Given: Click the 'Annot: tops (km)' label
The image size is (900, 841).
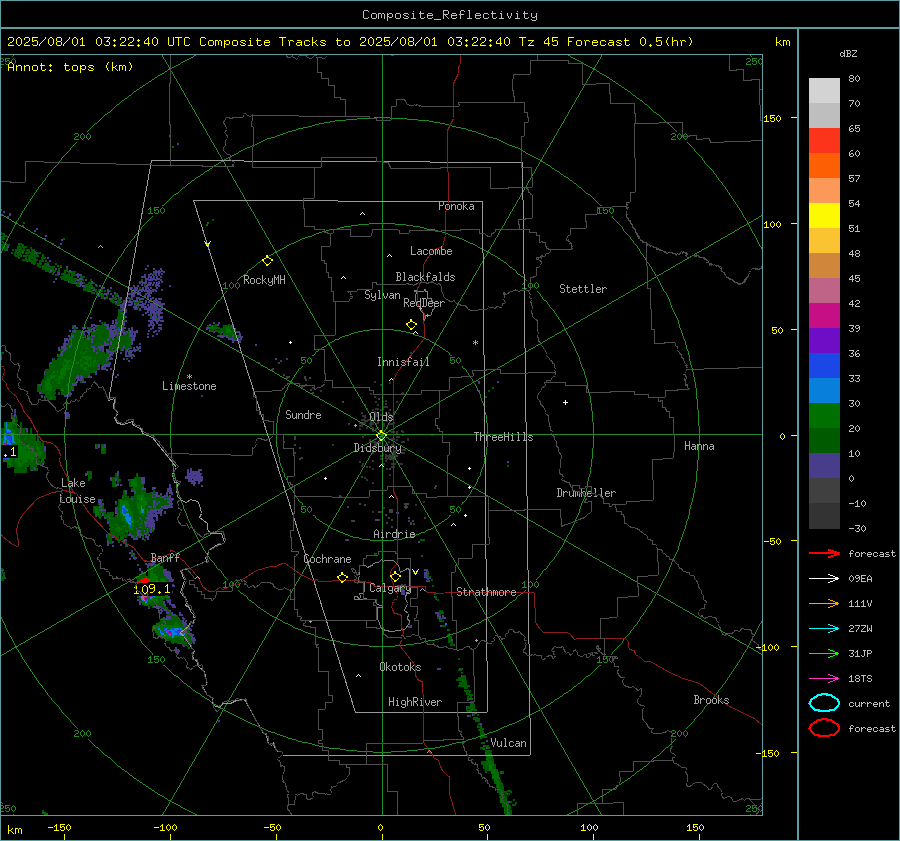Looking at the screenshot, I should pos(70,67).
